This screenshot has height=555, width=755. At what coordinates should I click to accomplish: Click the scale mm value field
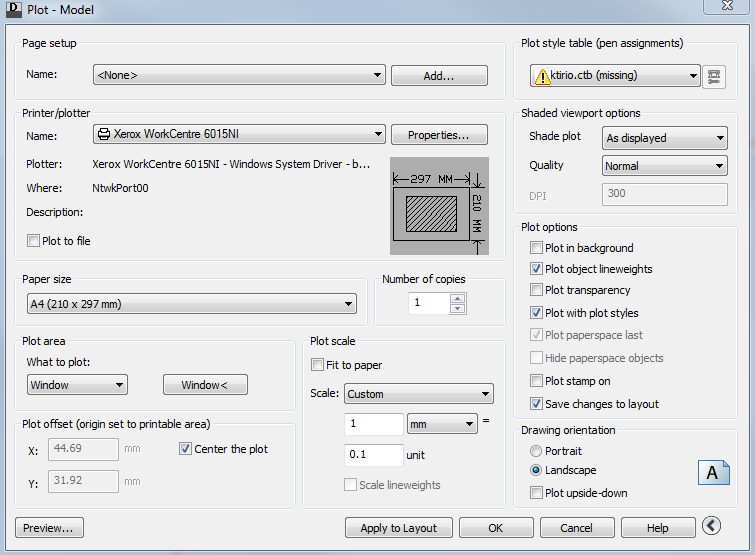pyautogui.click(x=374, y=424)
